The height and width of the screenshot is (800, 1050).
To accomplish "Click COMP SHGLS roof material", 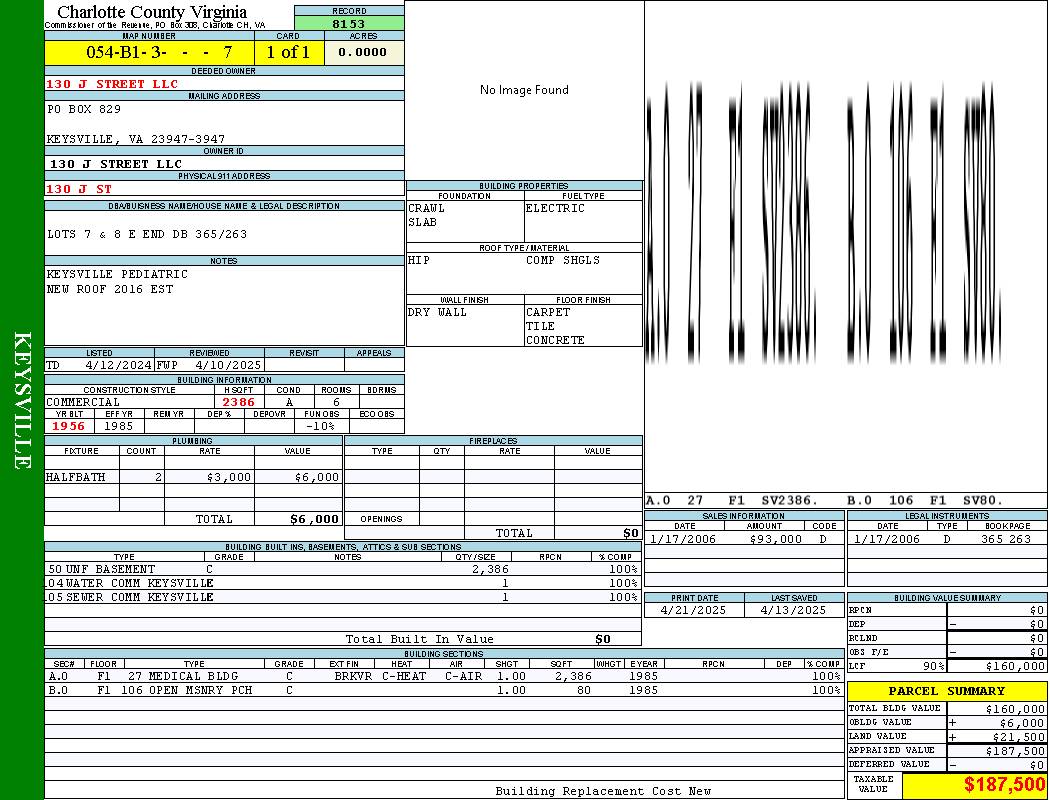I will (x=562, y=260).
